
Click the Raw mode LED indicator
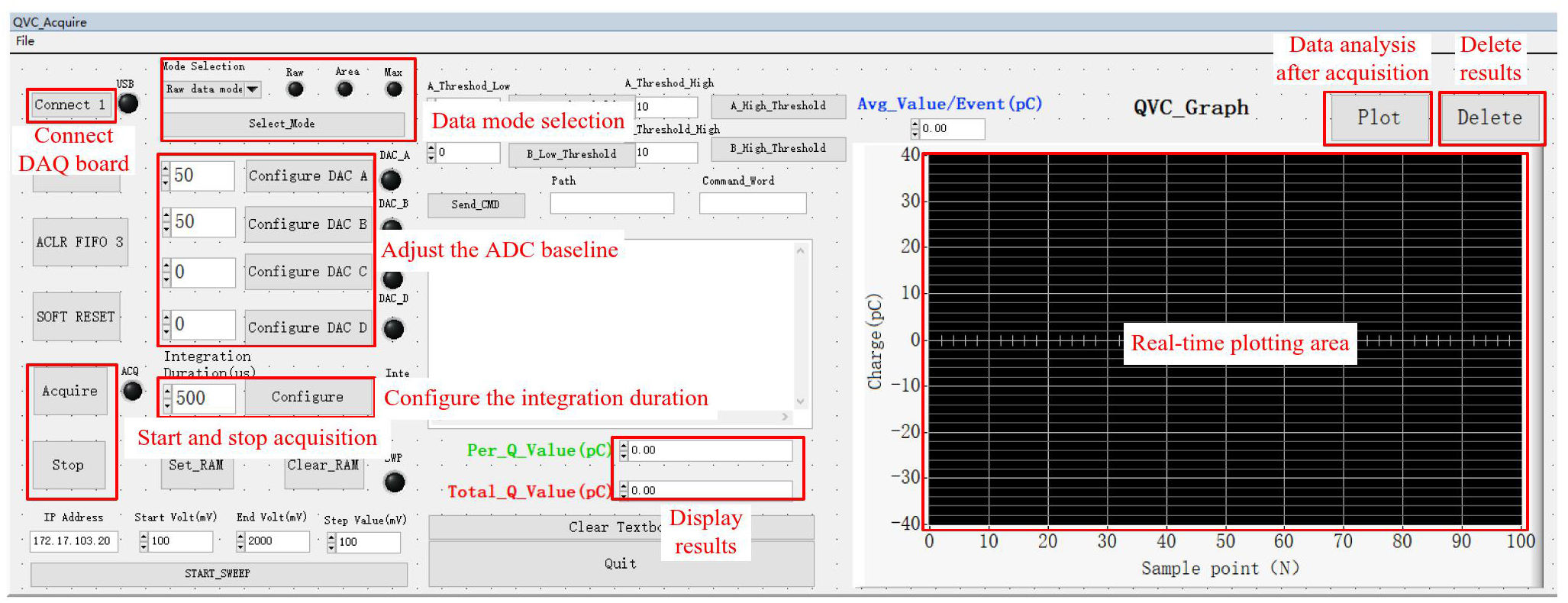click(295, 89)
